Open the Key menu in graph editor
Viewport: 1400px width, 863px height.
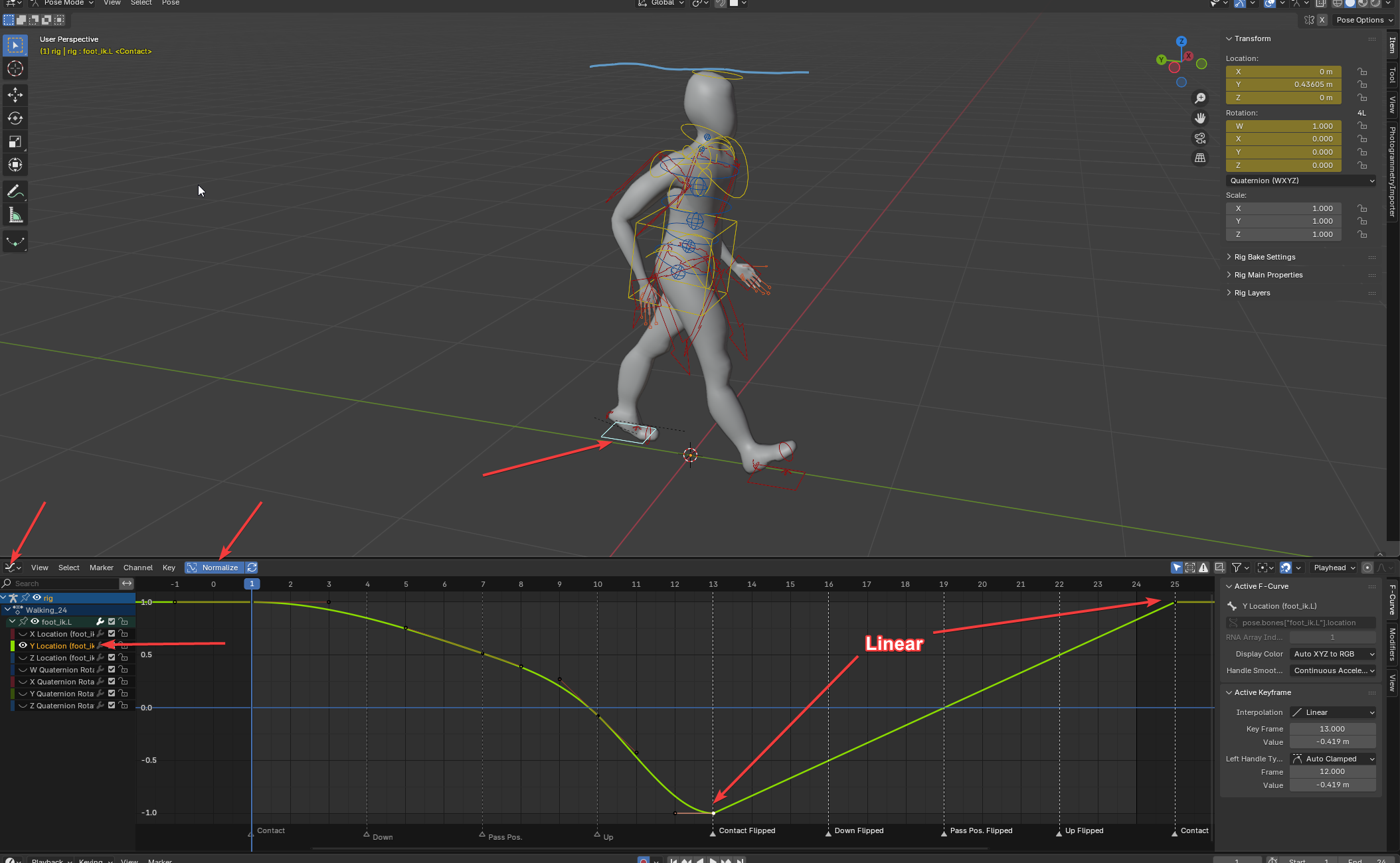click(x=169, y=568)
